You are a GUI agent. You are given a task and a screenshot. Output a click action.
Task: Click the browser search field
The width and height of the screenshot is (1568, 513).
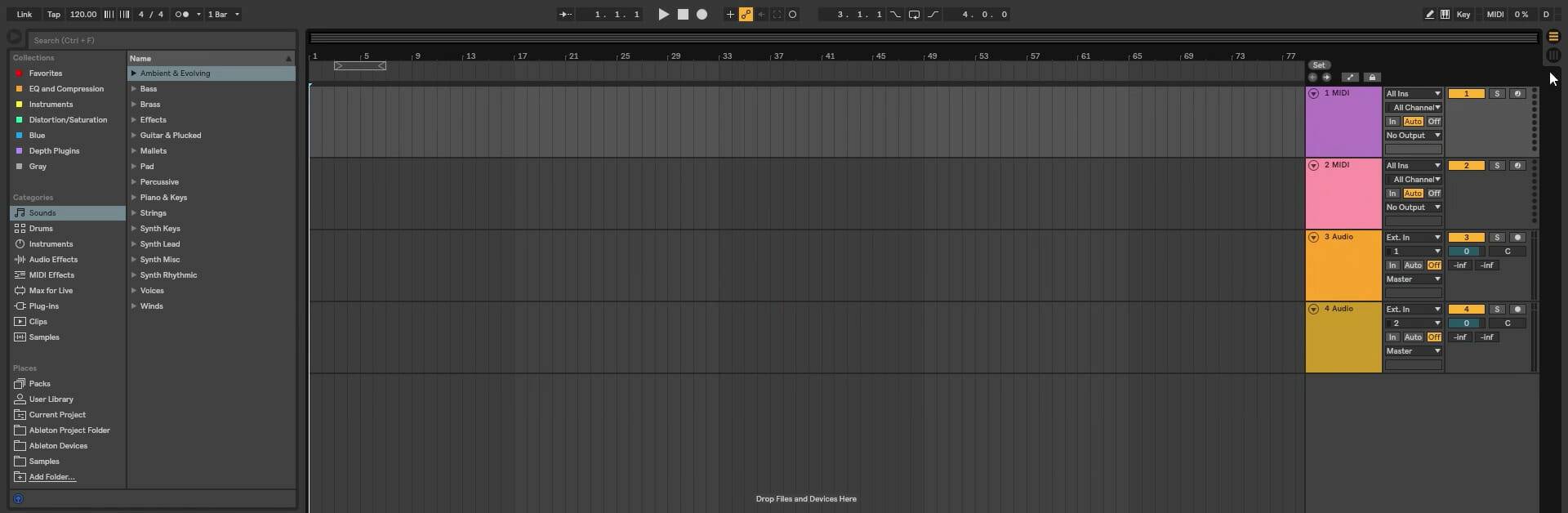[x=162, y=40]
